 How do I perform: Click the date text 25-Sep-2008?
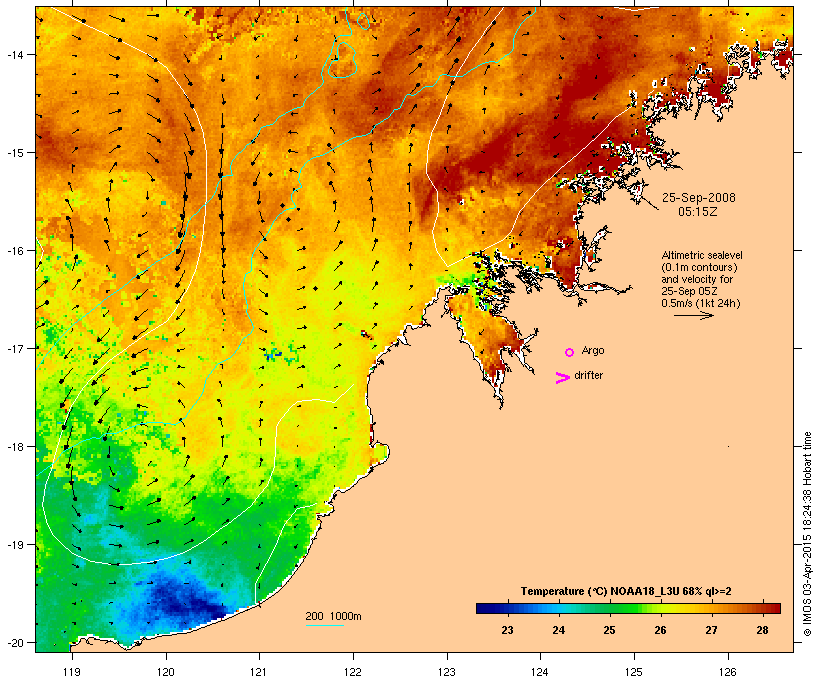(699, 198)
